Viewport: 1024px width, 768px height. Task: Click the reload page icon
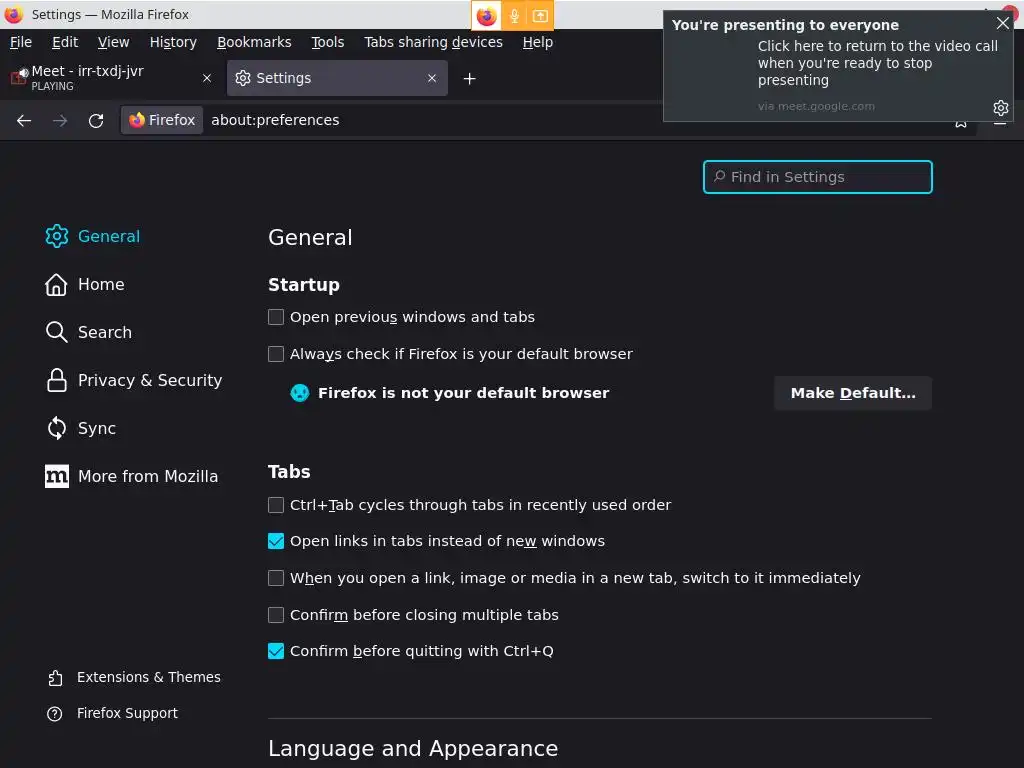click(96, 120)
